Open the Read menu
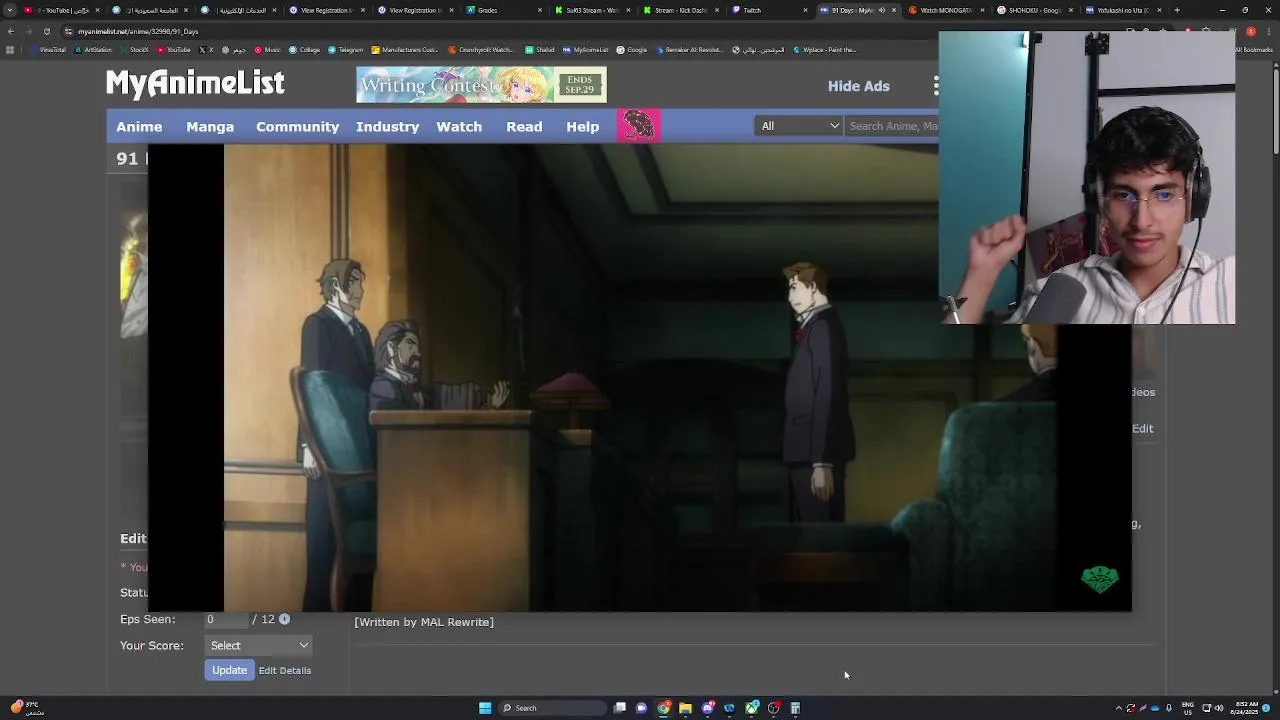This screenshot has width=1280, height=720. coord(524,126)
